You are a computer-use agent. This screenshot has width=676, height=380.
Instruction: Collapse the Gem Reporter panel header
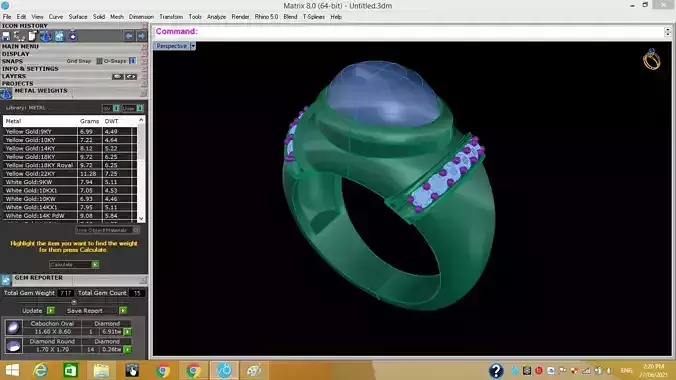(38, 278)
